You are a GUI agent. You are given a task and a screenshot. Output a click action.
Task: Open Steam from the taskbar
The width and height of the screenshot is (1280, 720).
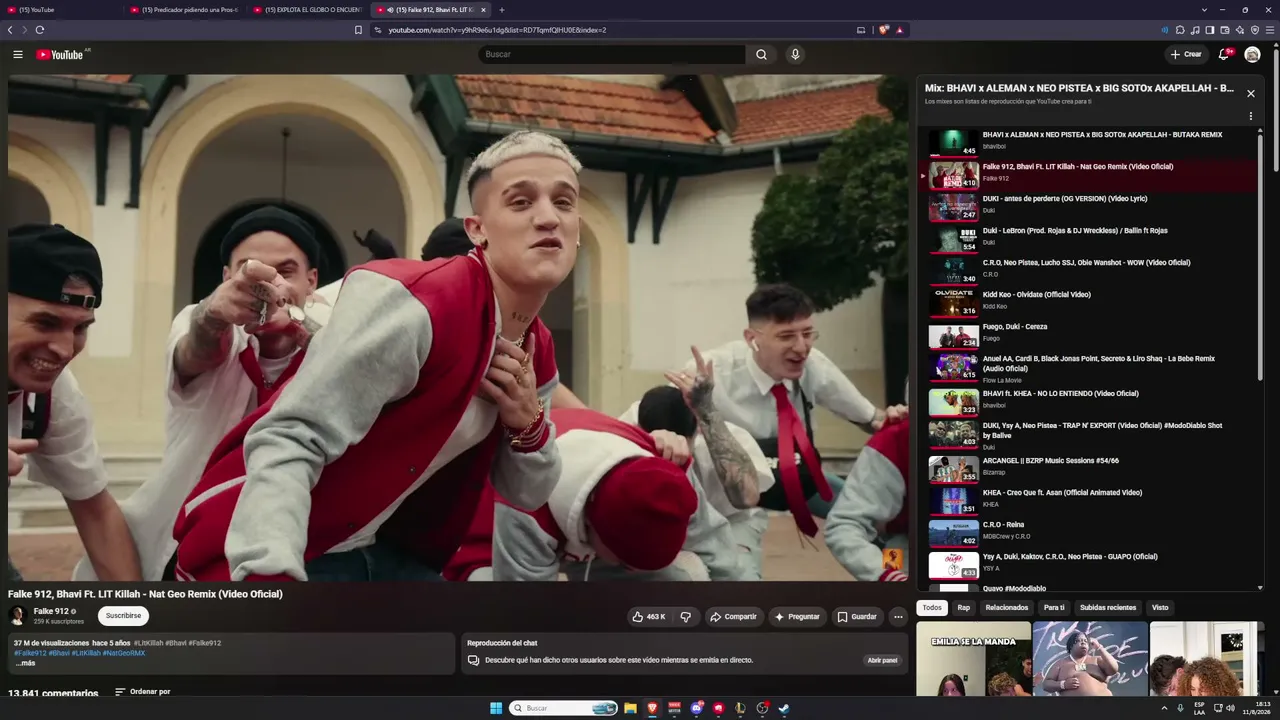pos(784,708)
